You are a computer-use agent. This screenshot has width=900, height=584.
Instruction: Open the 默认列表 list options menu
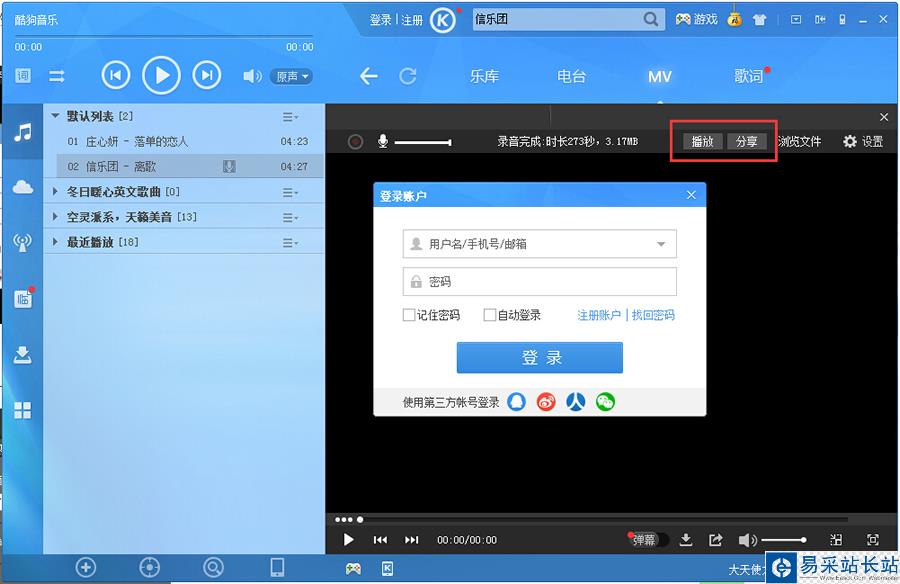click(290, 117)
